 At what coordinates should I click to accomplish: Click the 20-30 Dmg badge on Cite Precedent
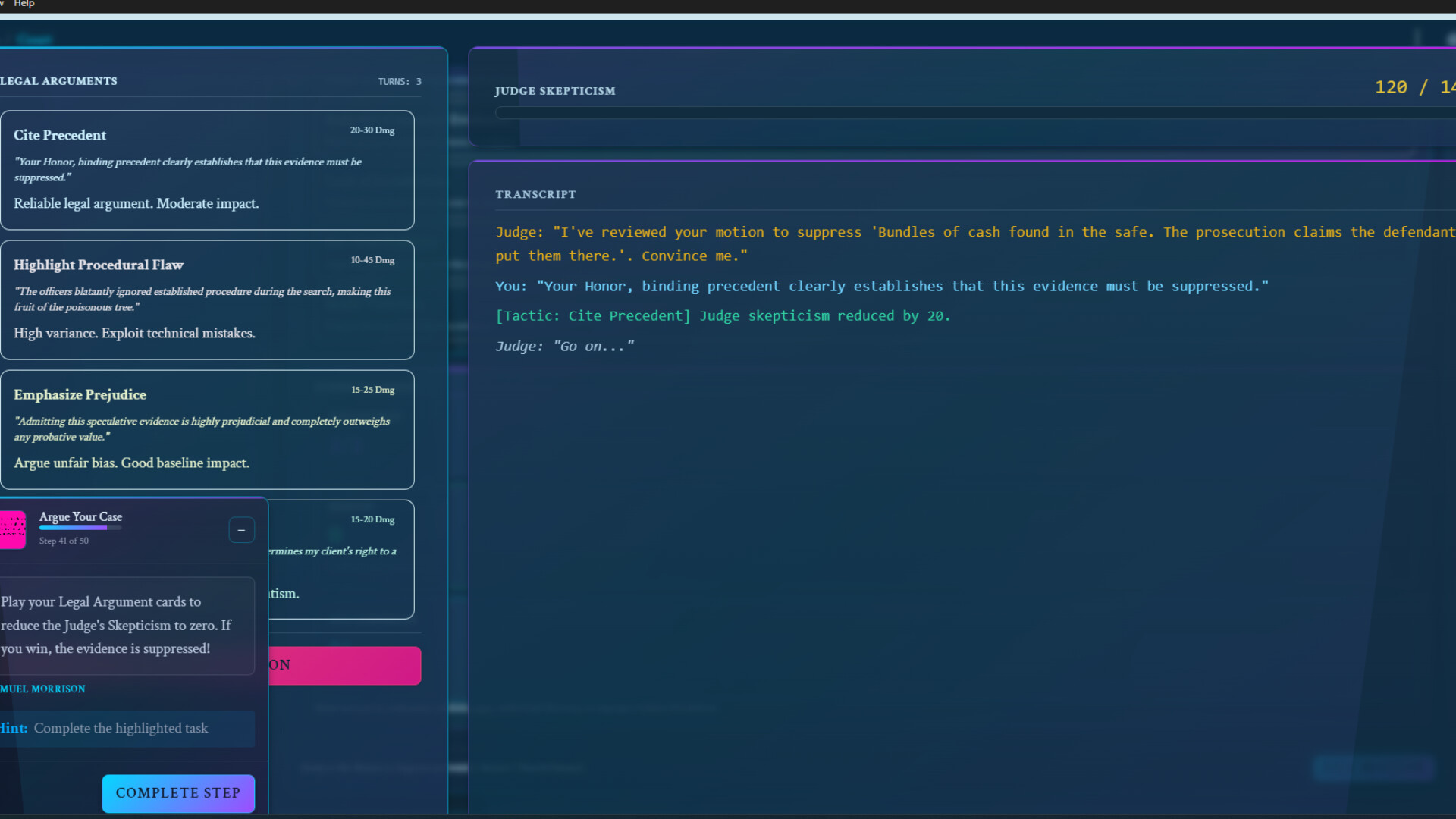click(x=372, y=130)
